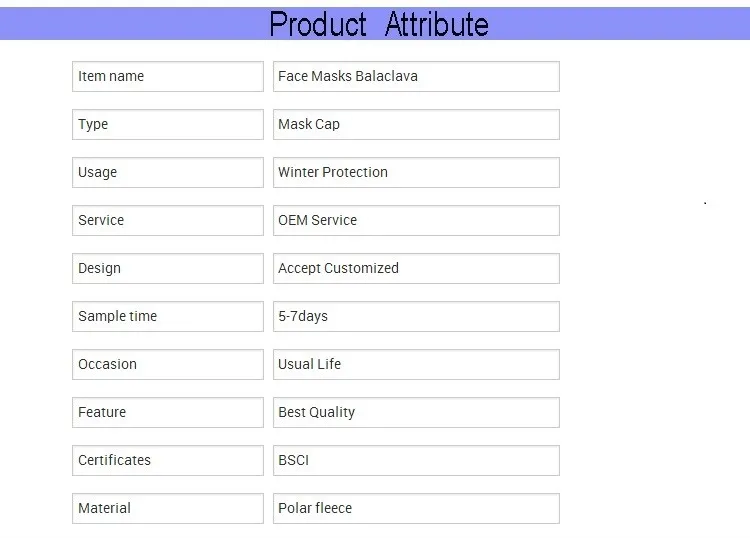Select the OEM Service value field
The width and height of the screenshot is (750, 538).
[415, 221]
